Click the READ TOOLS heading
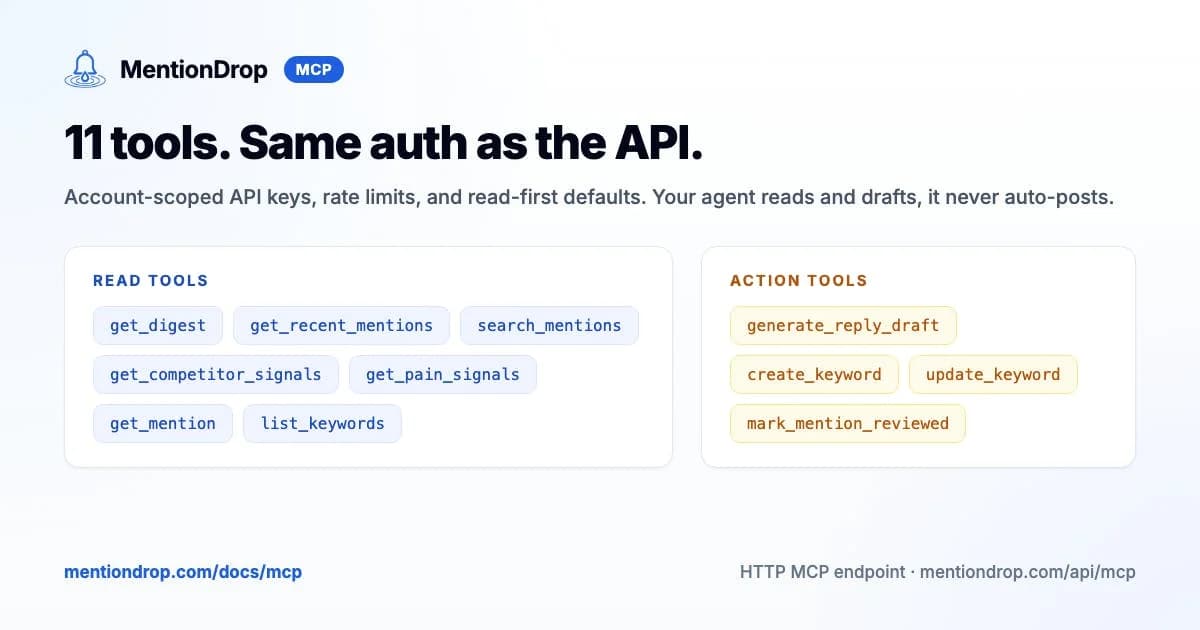The width and height of the screenshot is (1200, 630). 151,281
